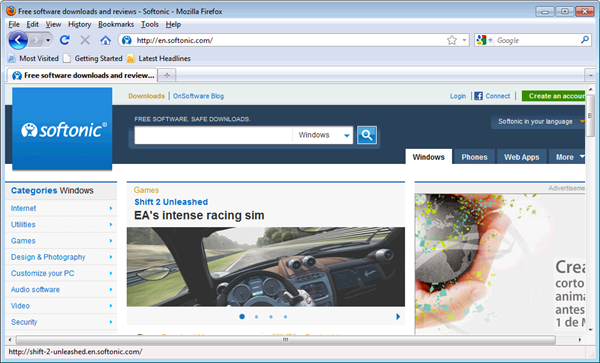Select the Free software downloads browser tab
Image resolution: width=600 pixels, height=363 pixels.
point(83,75)
